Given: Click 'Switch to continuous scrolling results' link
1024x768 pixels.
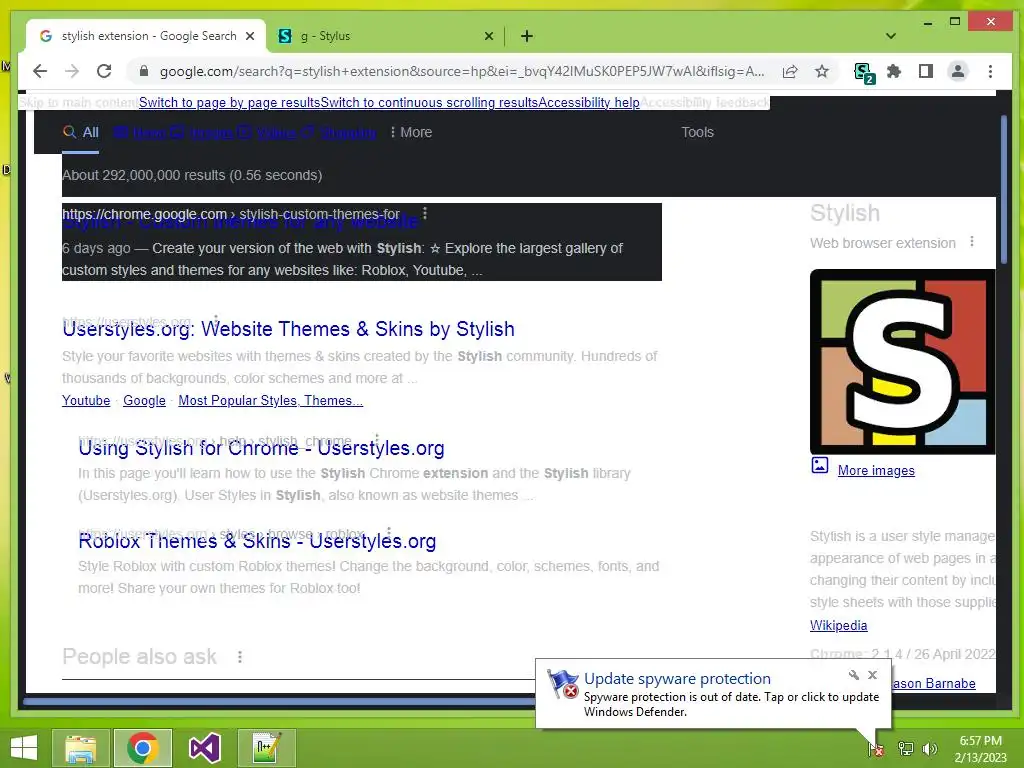Looking at the screenshot, I should point(429,103).
